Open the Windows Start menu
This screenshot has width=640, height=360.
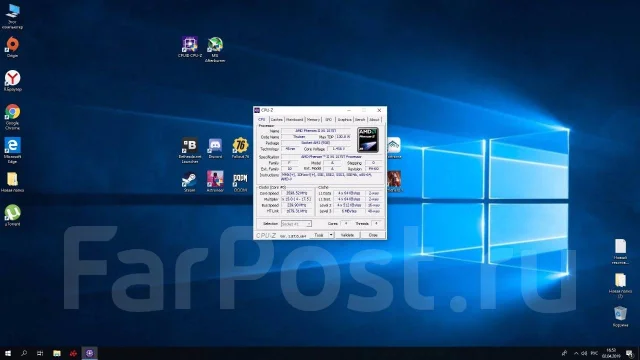(8, 353)
